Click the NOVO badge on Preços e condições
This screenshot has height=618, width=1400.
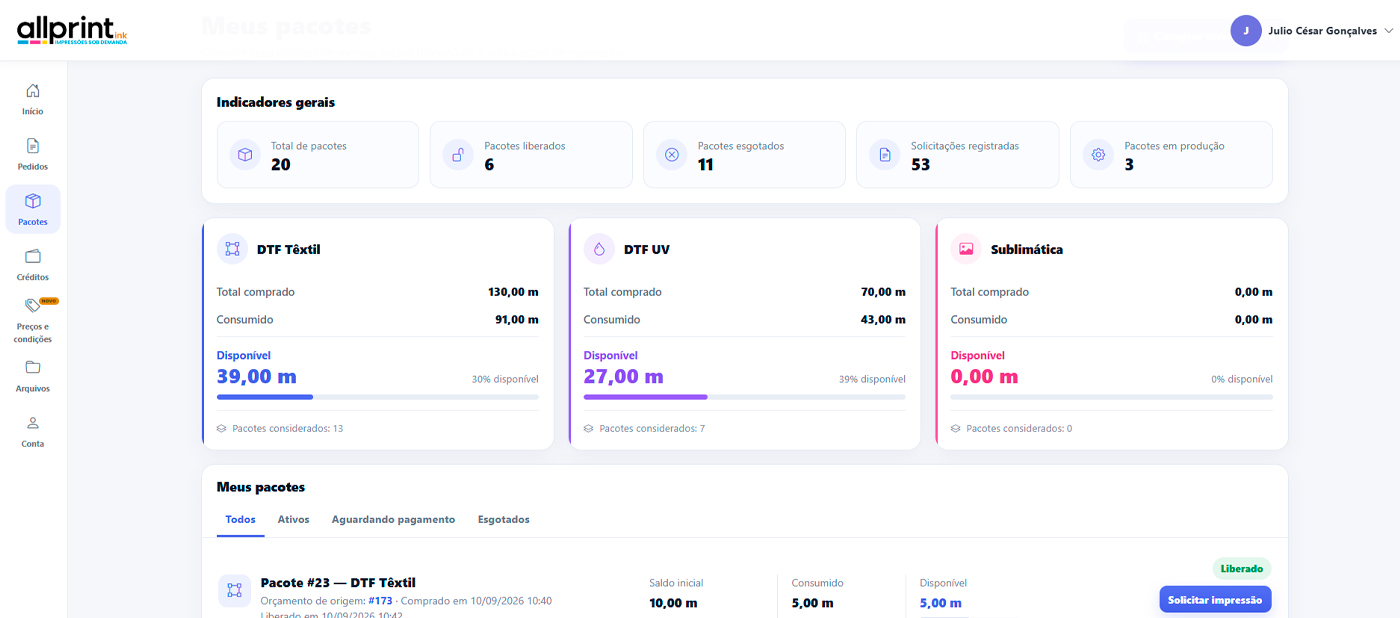click(x=49, y=301)
